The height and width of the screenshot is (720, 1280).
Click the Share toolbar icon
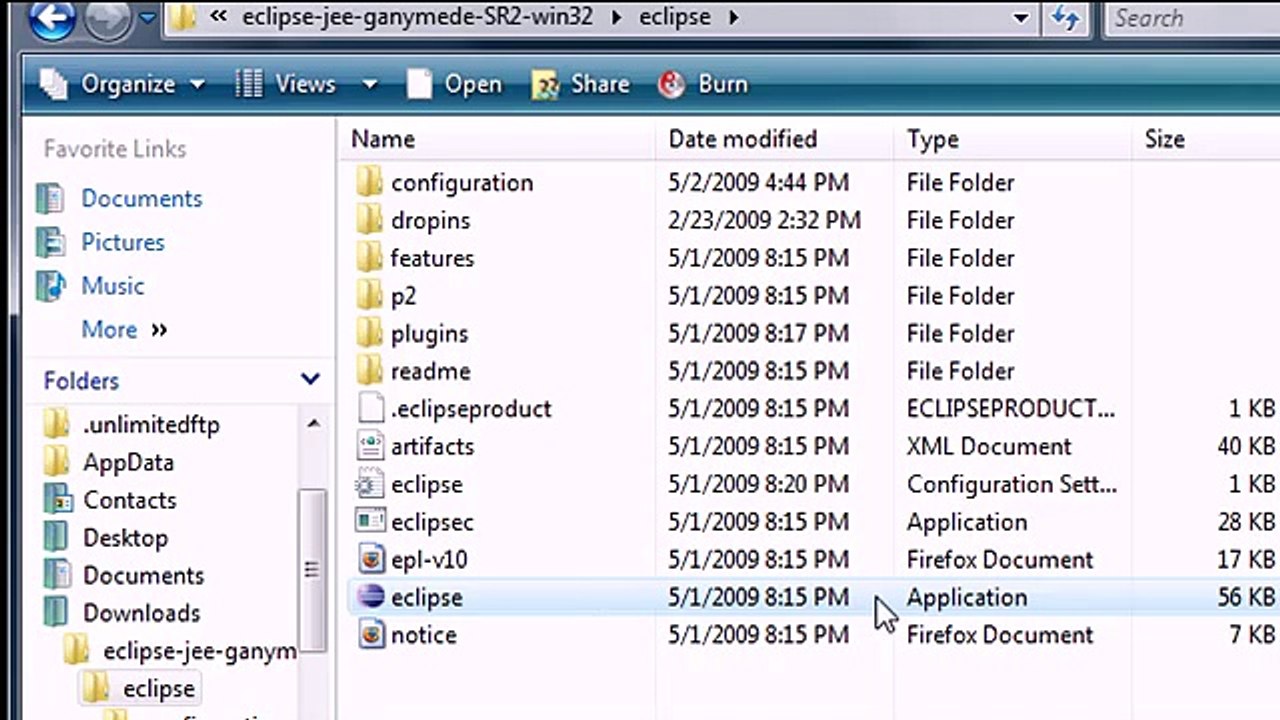pos(545,84)
